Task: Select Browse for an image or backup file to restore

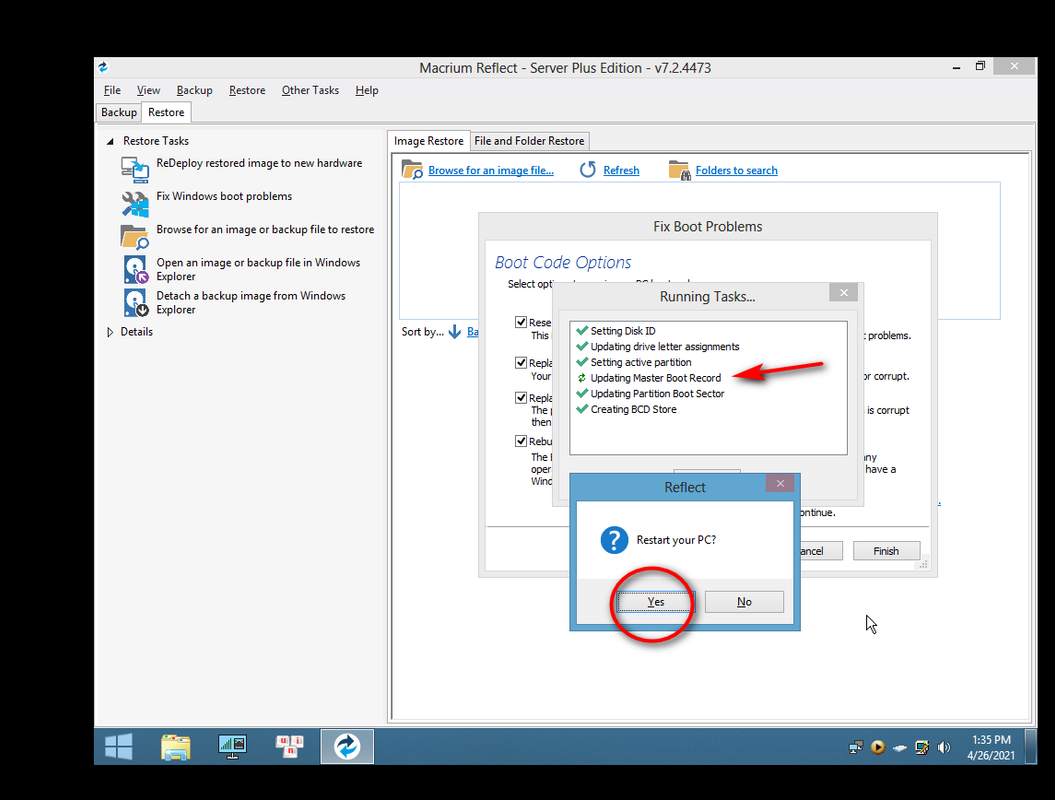Action: (x=265, y=229)
